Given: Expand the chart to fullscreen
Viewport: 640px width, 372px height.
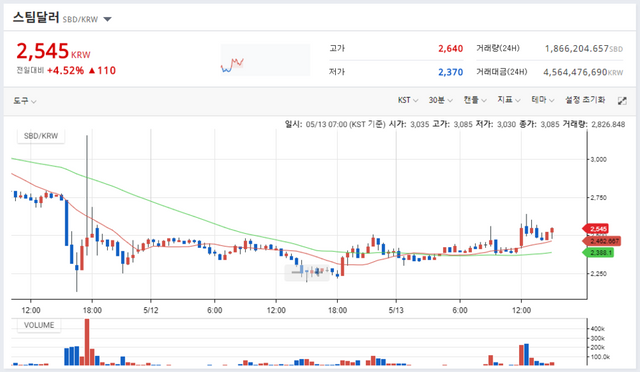Looking at the screenshot, I should (622, 101).
